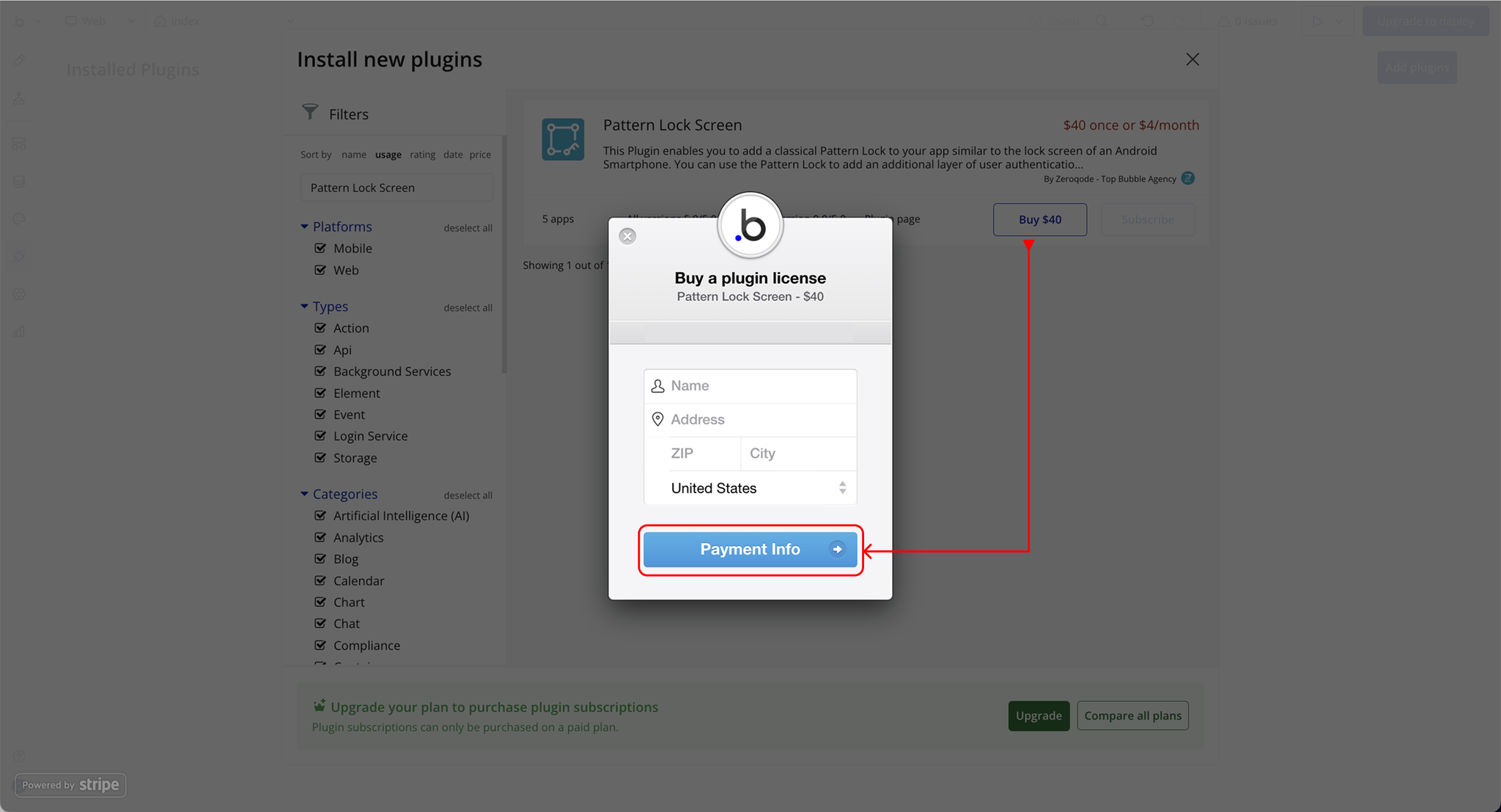
Task: Click the Zeroqode agency badge icon
Action: click(1188, 178)
